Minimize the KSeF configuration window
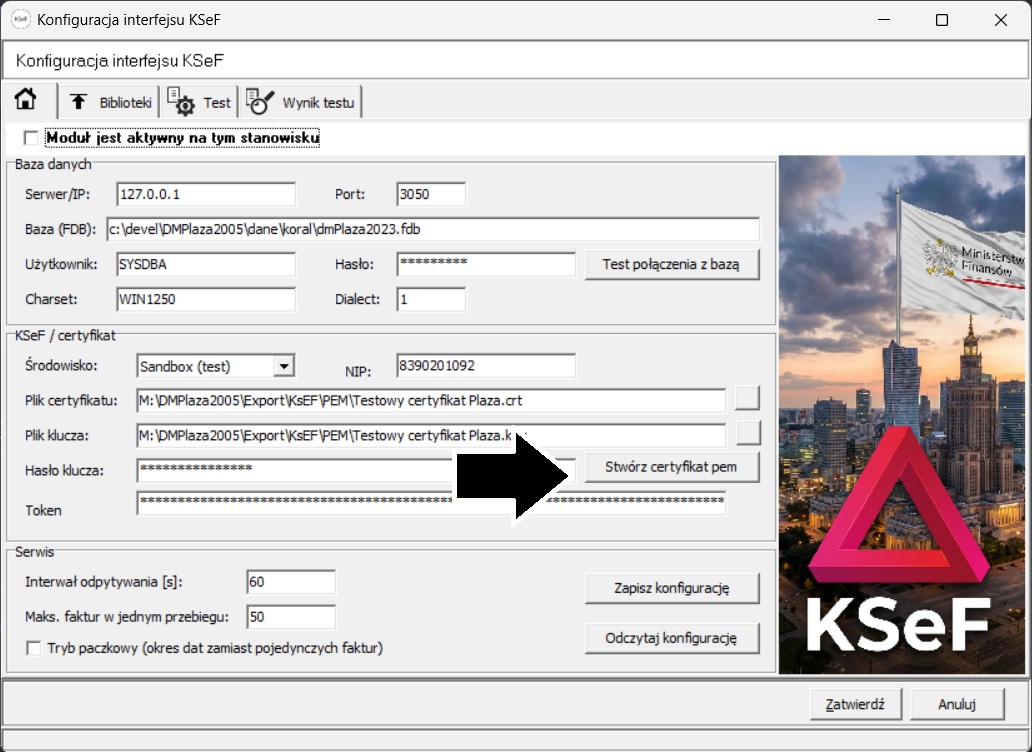This screenshot has height=752, width=1032. coord(884,20)
